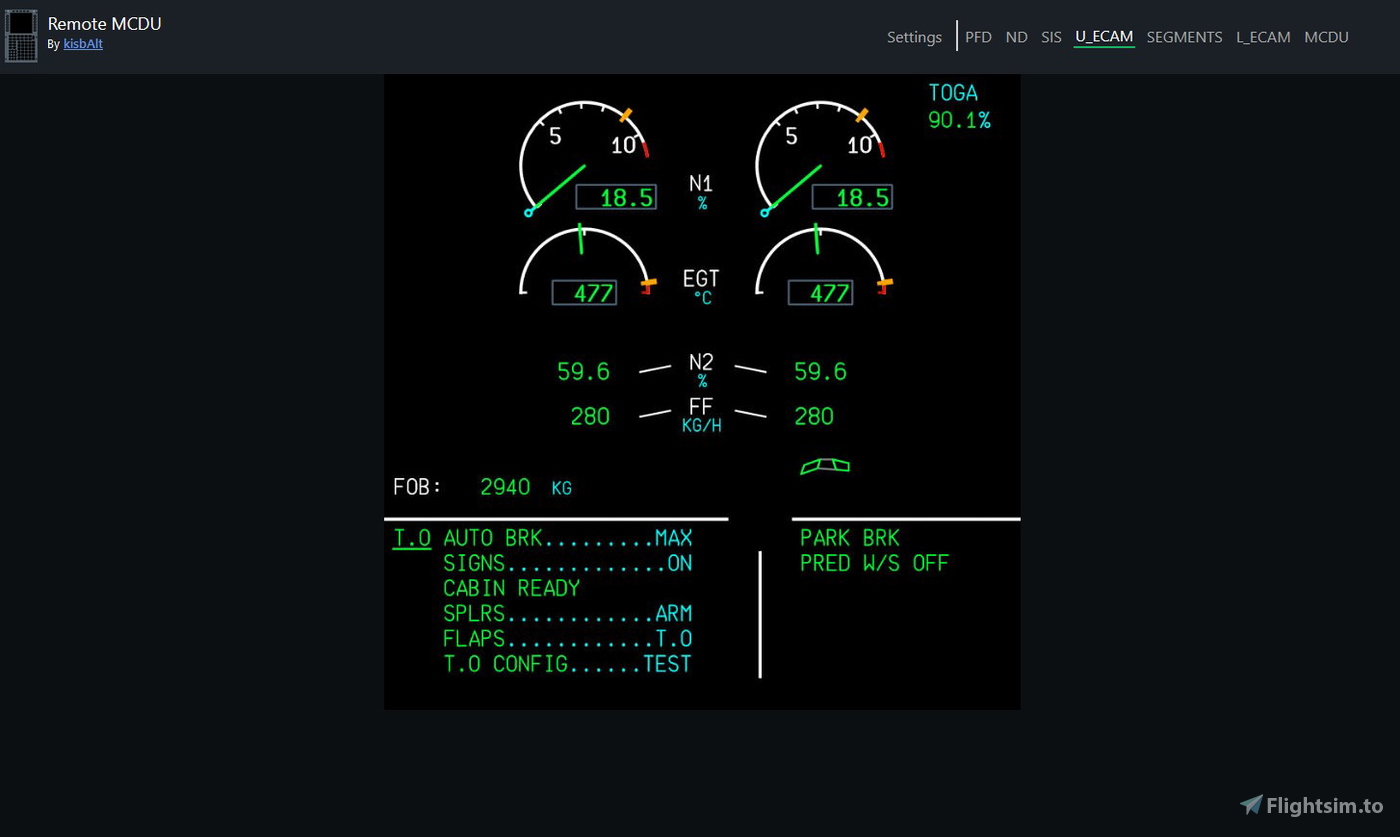1400x837 pixels.
Task: Click the Flightsim.to paper plane icon
Action: coord(1250,804)
